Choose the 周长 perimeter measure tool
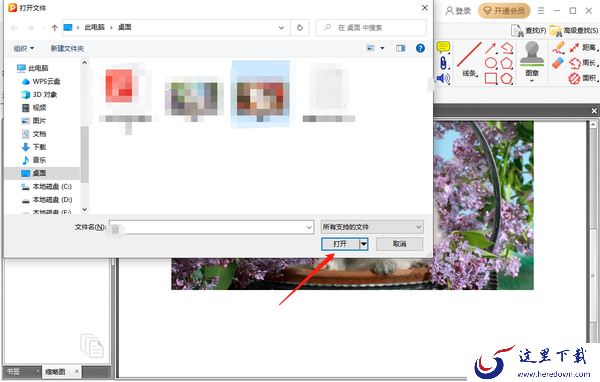Image resolution: width=600 pixels, height=382 pixels. pyautogui.click(x=584, y=63)
